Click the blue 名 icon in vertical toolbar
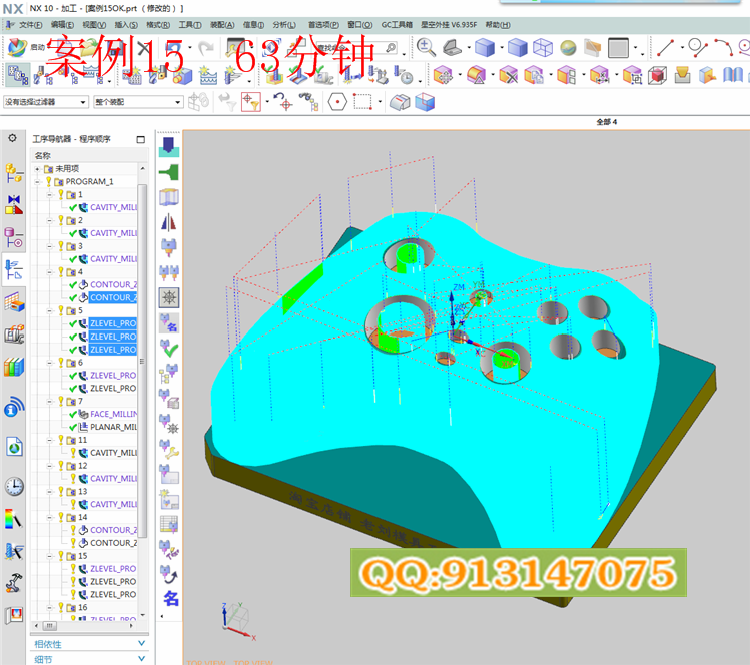 tap(170, 598)
